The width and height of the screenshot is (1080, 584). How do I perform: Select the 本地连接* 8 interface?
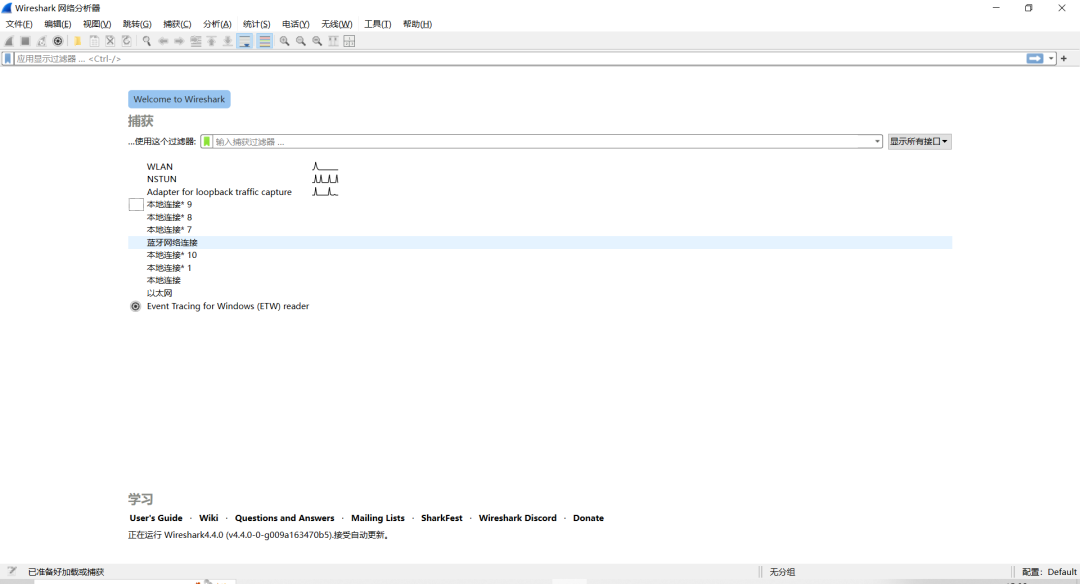click(x=169, y=217)
